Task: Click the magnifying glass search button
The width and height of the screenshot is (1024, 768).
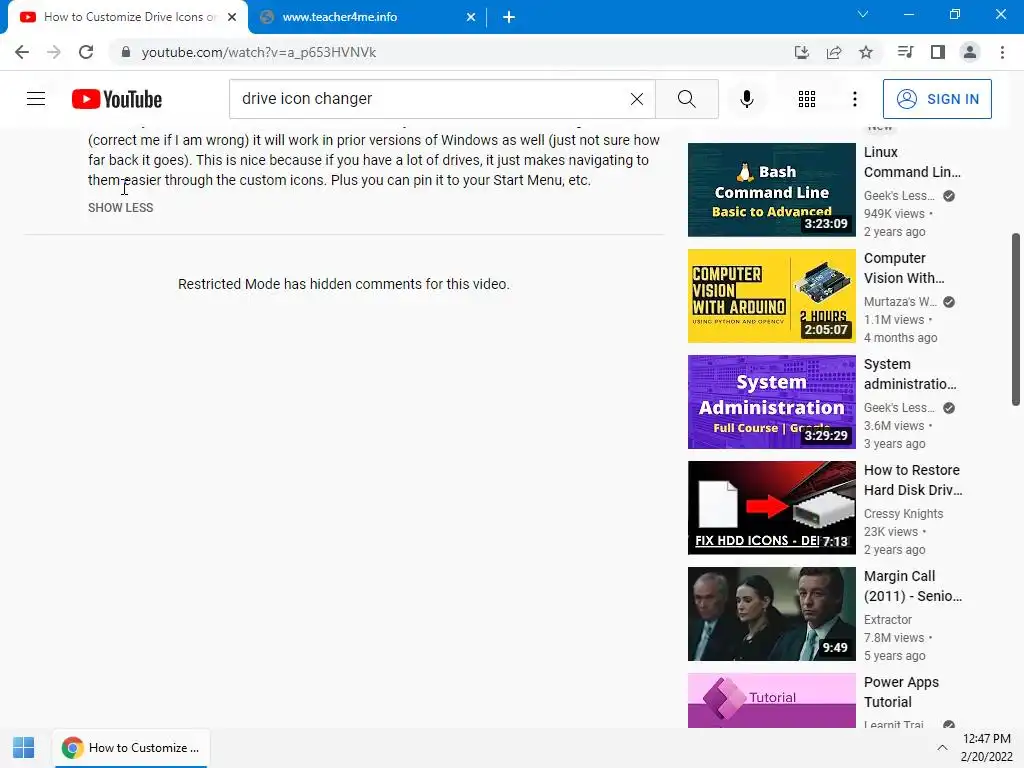Action: tap(686, 99)
